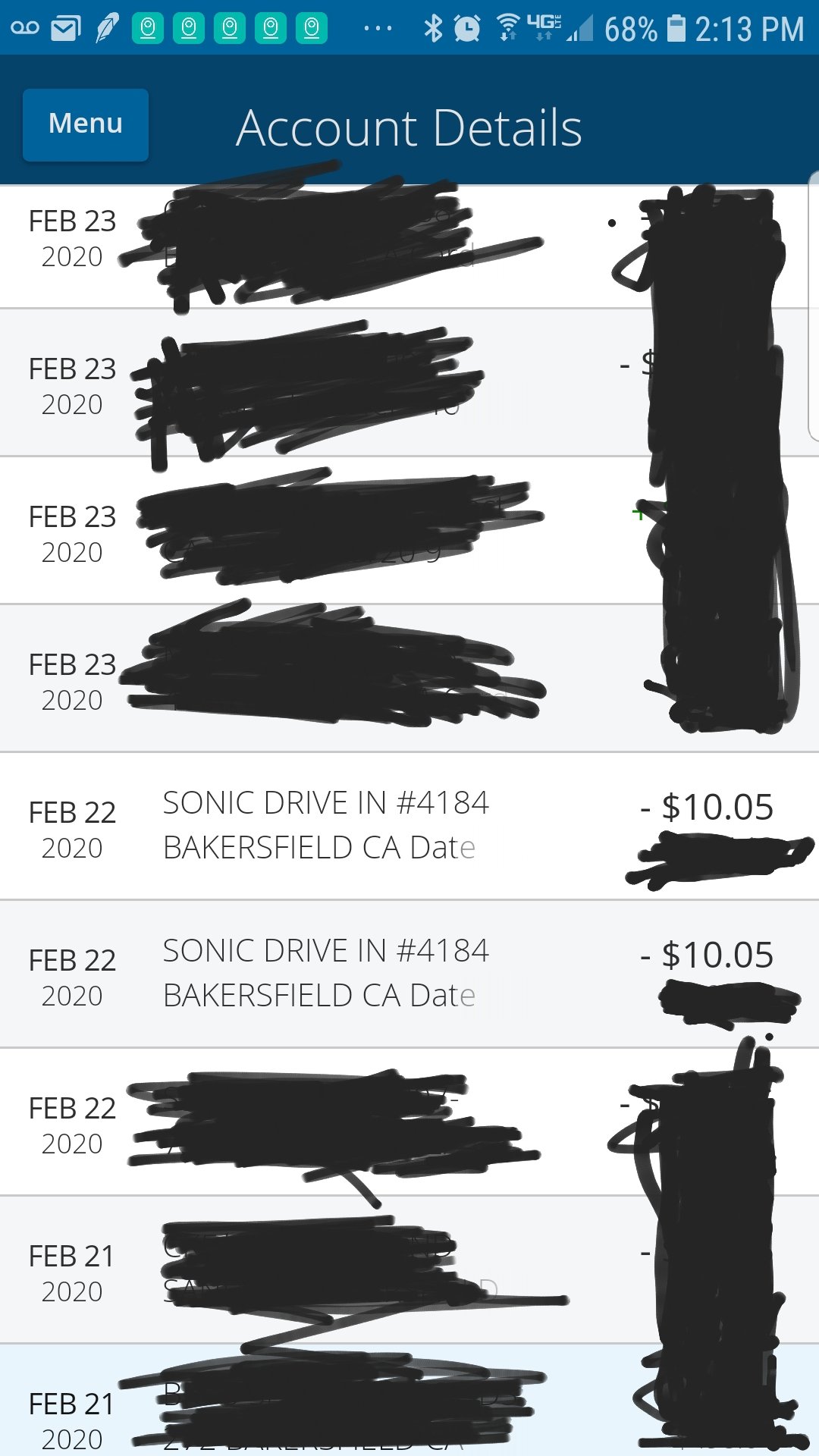Screen dimensions: 819x1456
Task: Open the Menu button
Action: pos(86,124)
